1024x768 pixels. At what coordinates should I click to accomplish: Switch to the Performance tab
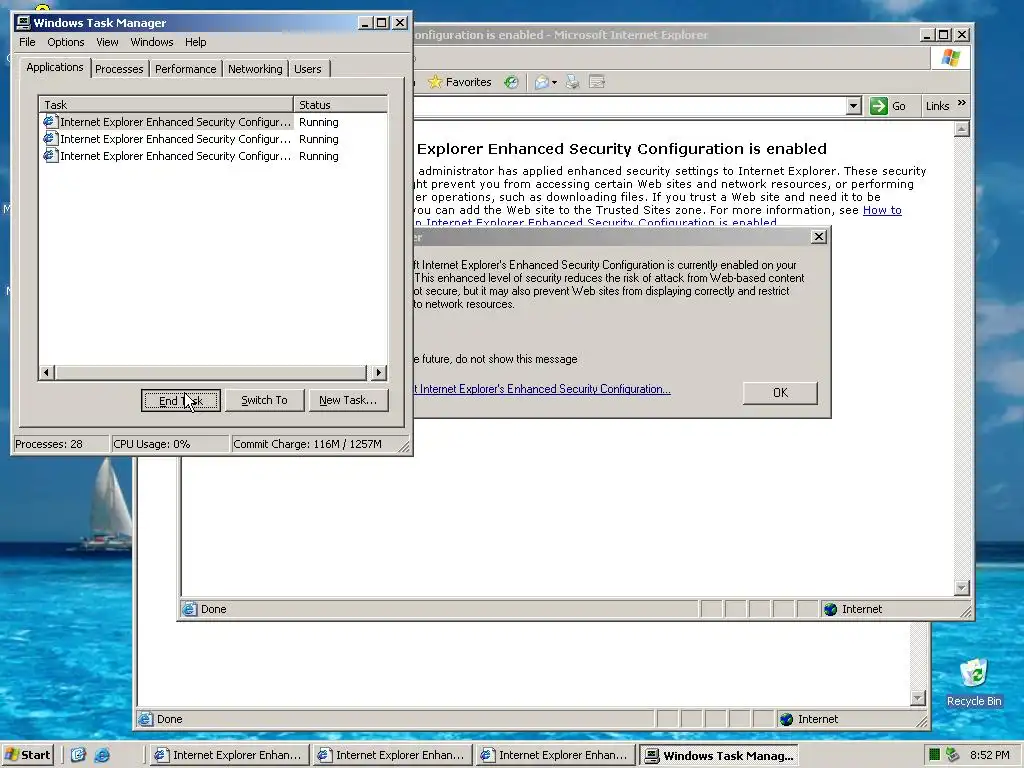185,69
